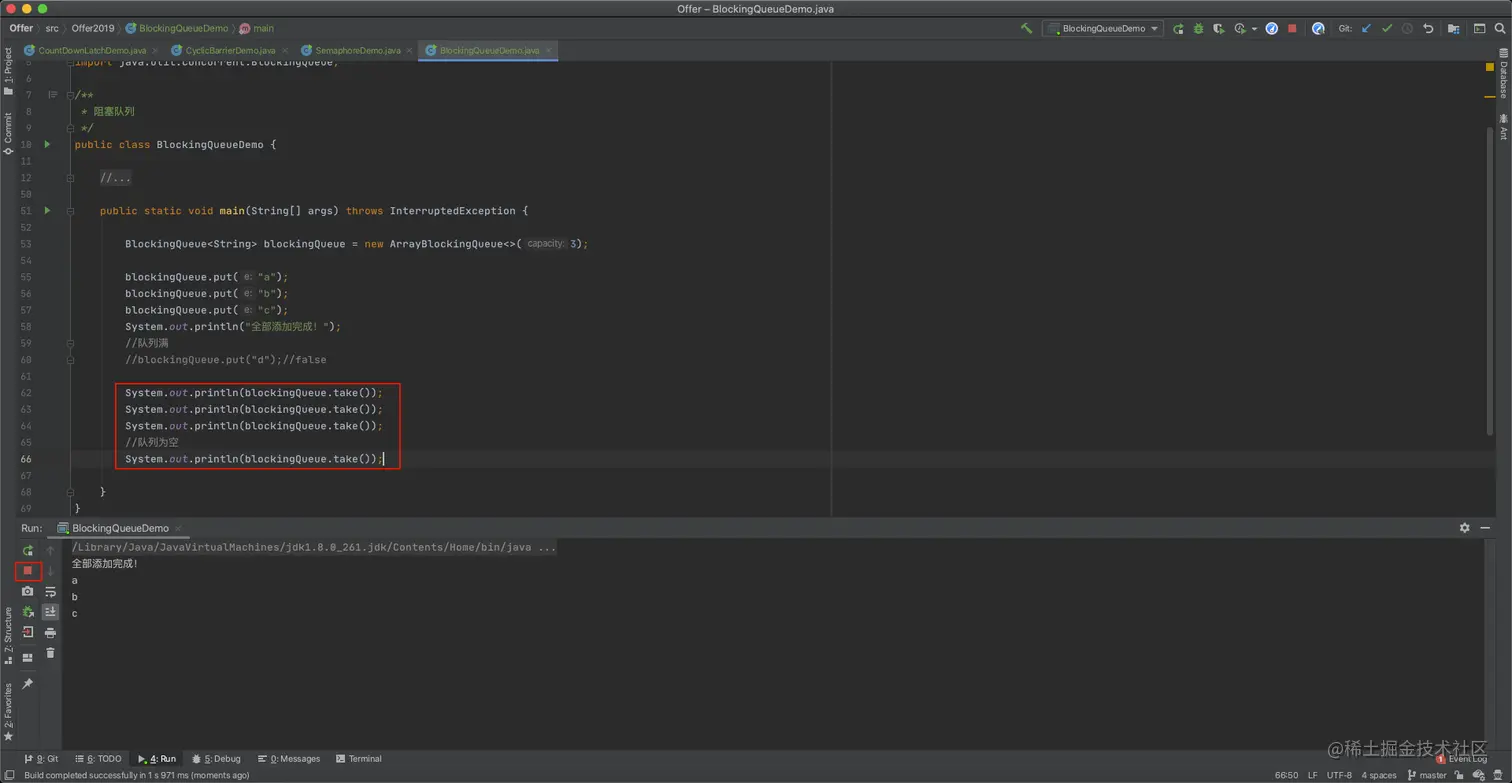Open the Database tool window

coord(1503,73)
